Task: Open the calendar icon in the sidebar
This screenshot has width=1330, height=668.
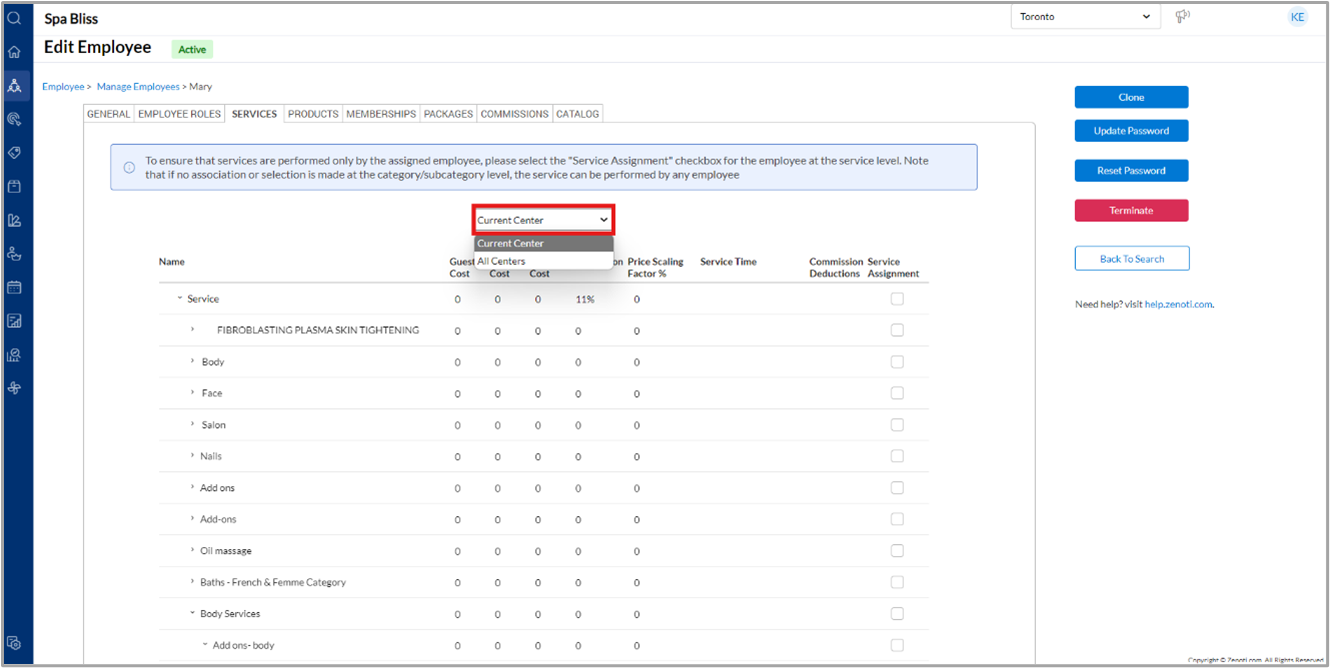Action: [x=14, y=287]
